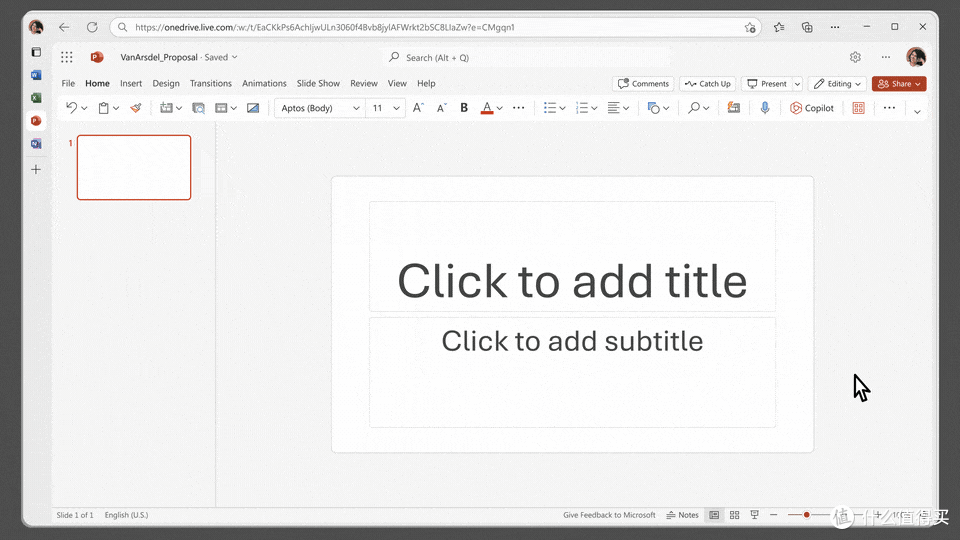Open the File menu

click(68, 83)
